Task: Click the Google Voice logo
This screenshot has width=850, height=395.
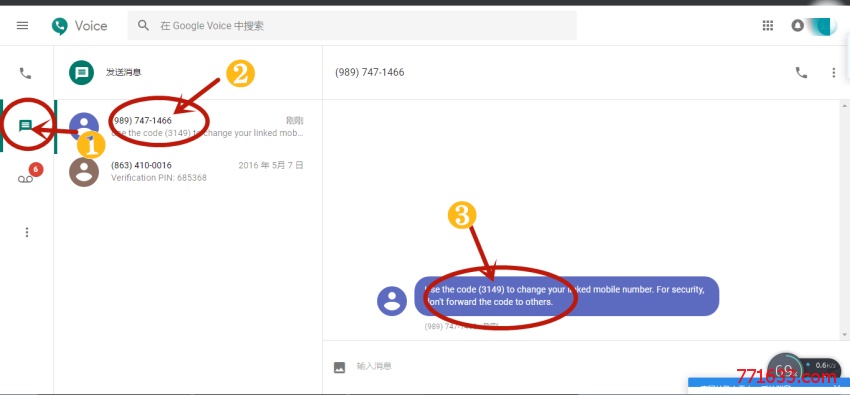Action: [80, 25]
